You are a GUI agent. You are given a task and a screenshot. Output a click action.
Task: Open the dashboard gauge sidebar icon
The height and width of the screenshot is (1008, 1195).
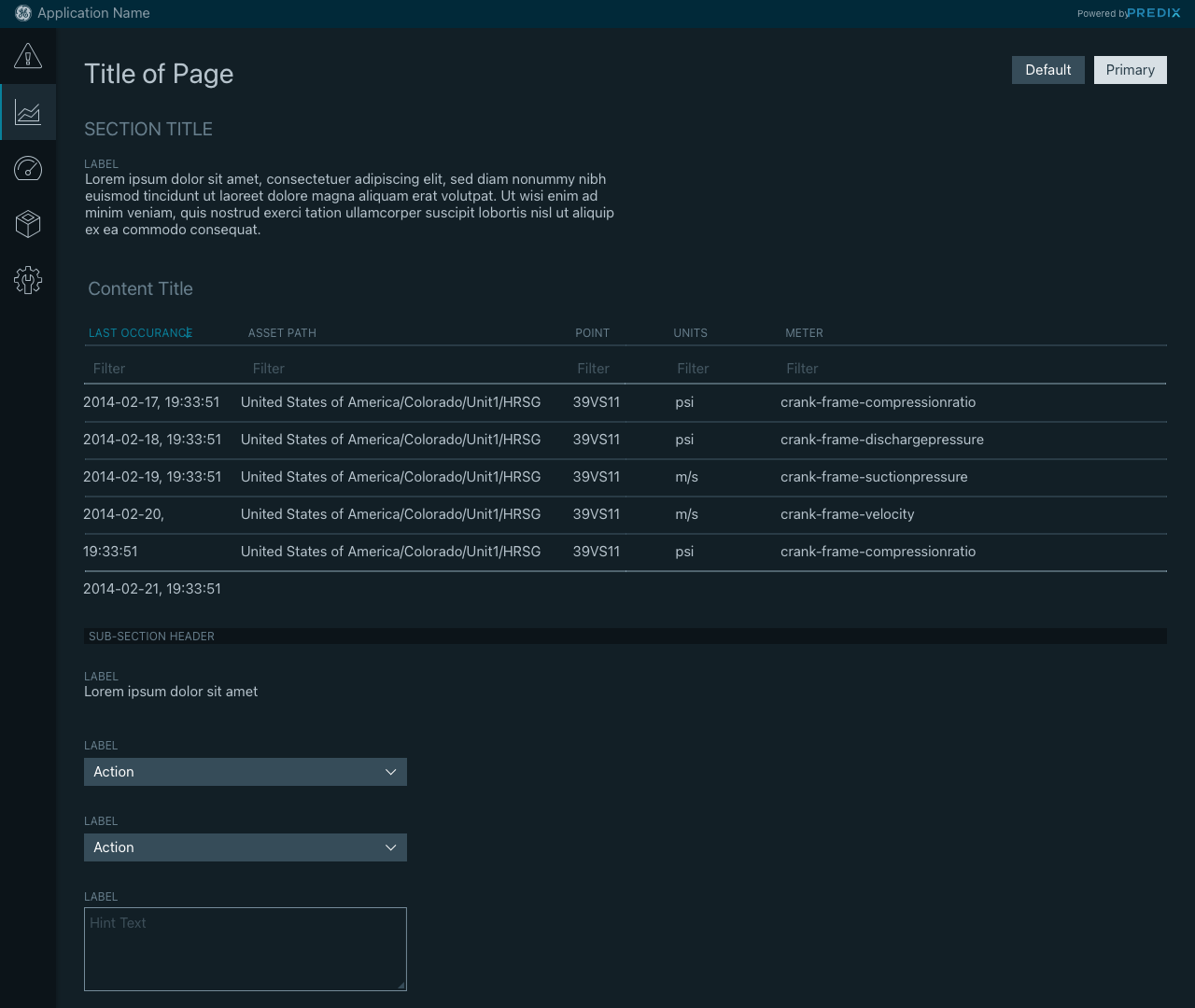point(28,168)
